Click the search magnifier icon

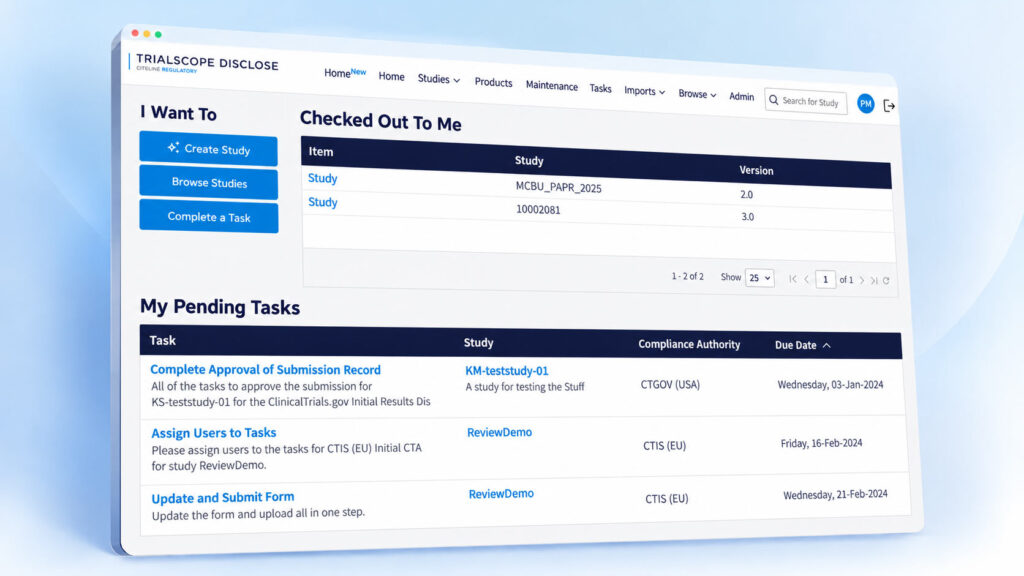tap(774, 100)
